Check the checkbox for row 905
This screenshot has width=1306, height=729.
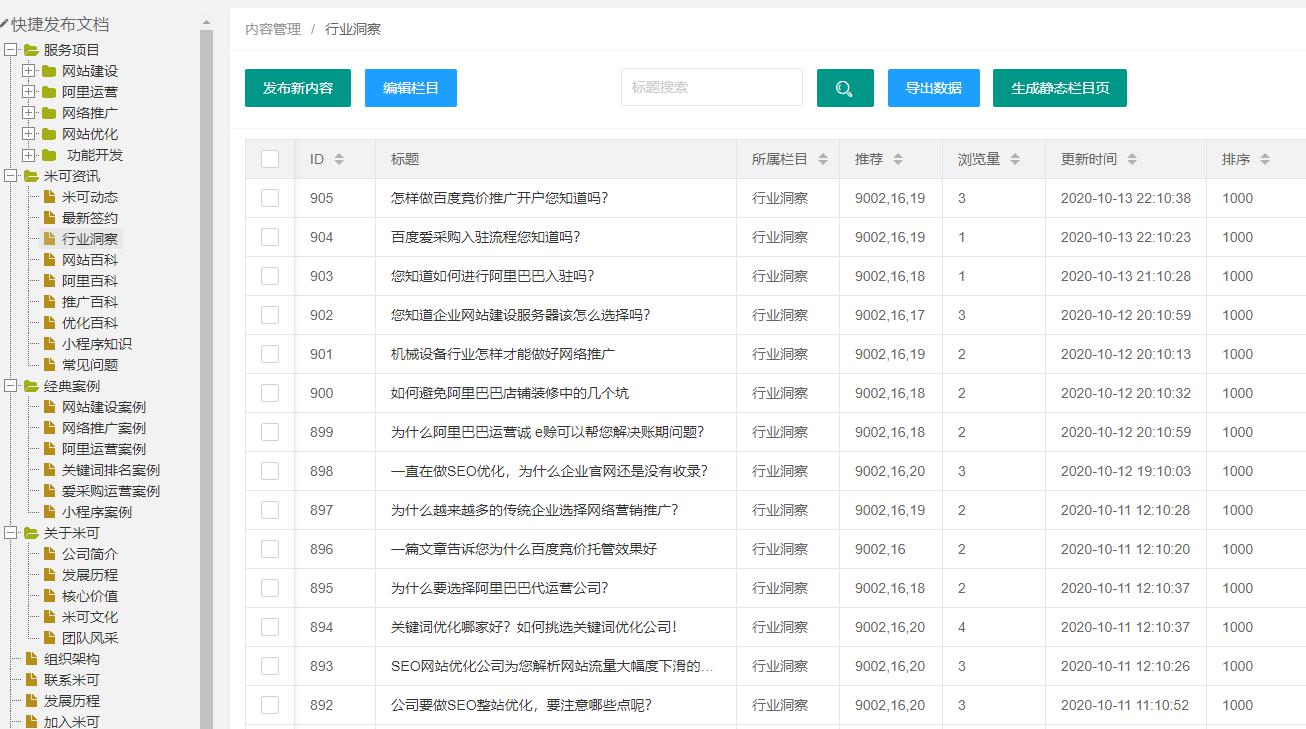[269, 198]
